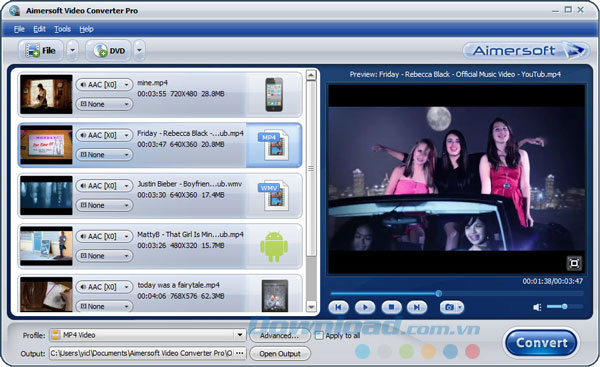The image size is (600, 367).
Task: Click the Aimersoft logo banner
Action: (x=526, y=51)
